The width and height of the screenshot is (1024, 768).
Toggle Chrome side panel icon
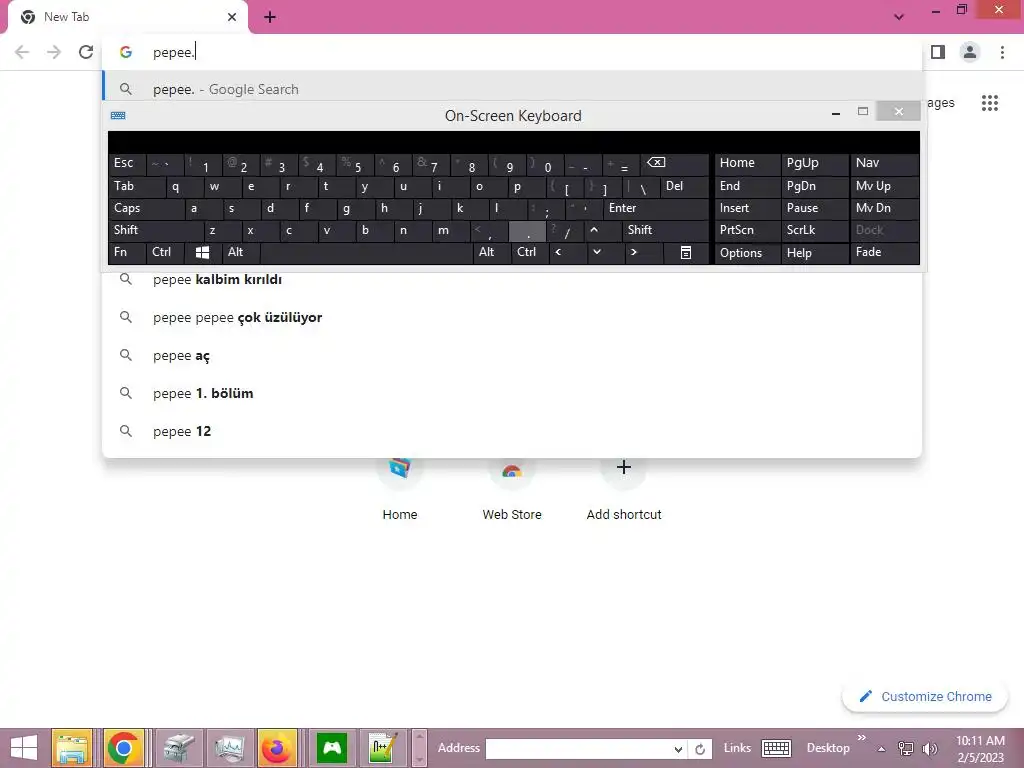[938, 52]
